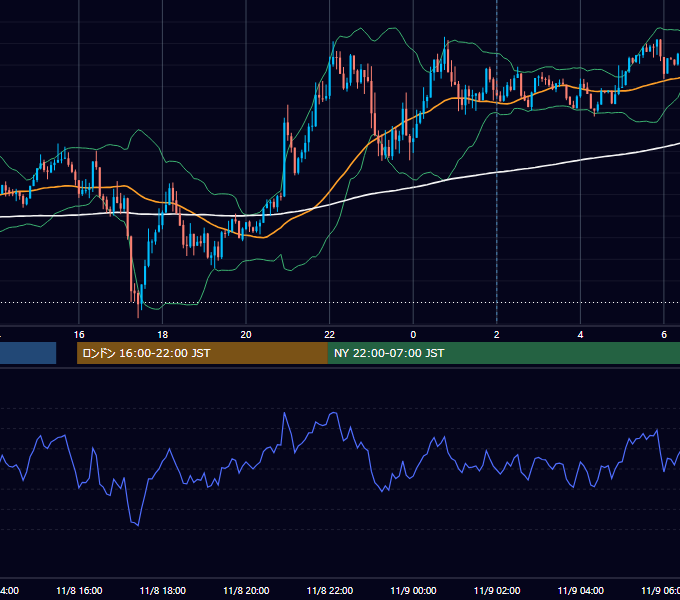Click the 11/9 04:00 date label

pos(581,591)
